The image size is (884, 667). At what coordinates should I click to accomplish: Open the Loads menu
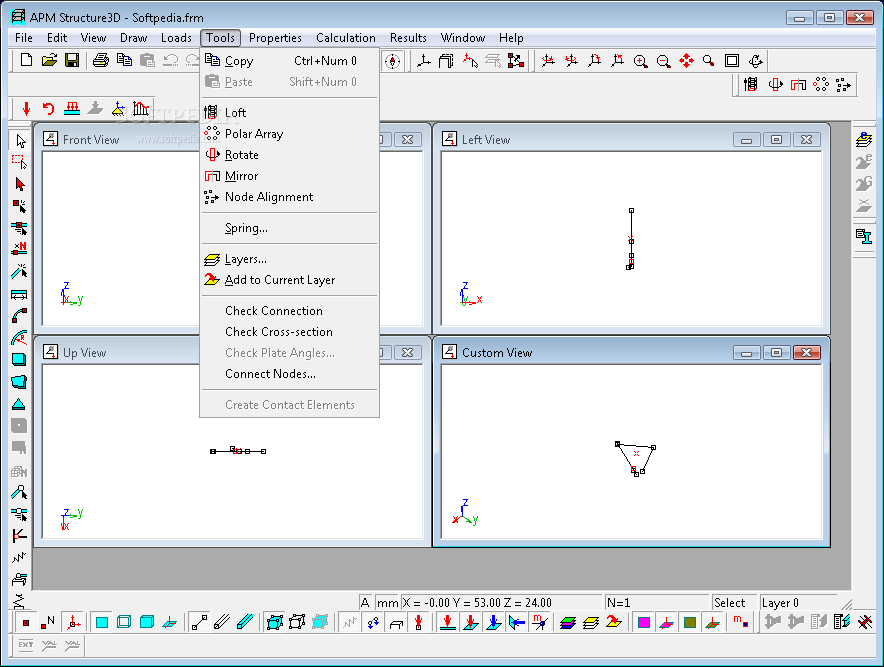click(x=176, y=38)
